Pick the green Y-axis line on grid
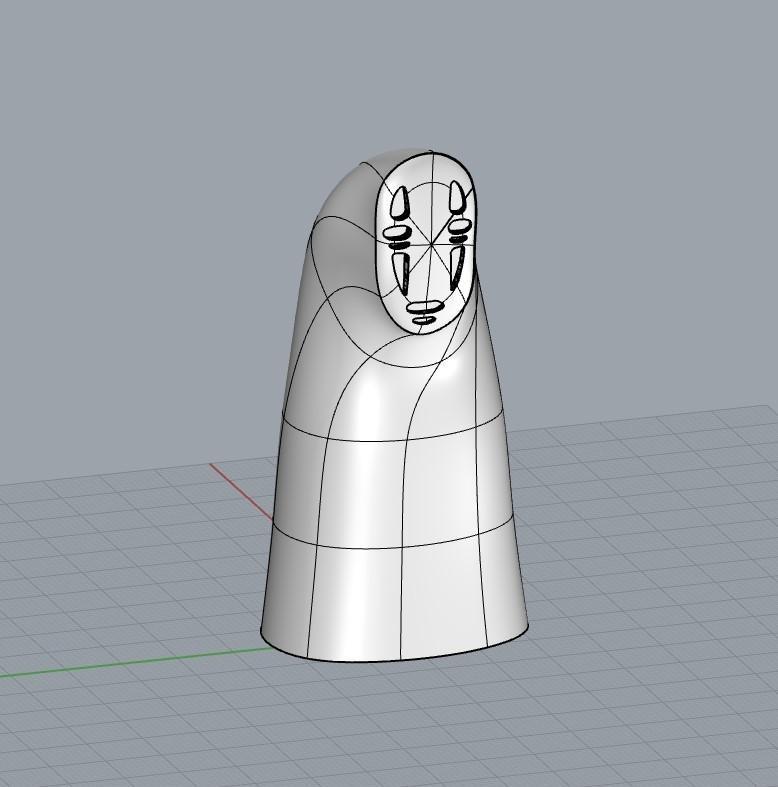The width and height of the screenshot is (778, 787). (136, 662)
